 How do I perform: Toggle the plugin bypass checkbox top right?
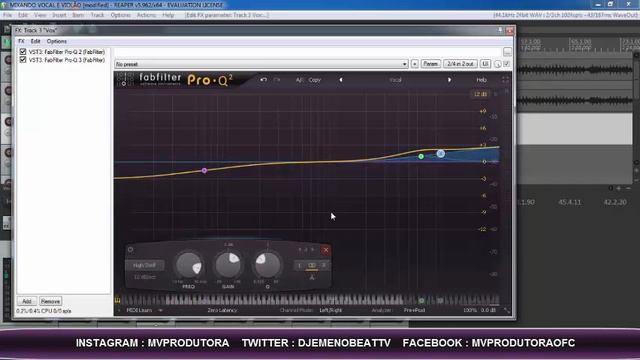[x=507, y=64]
